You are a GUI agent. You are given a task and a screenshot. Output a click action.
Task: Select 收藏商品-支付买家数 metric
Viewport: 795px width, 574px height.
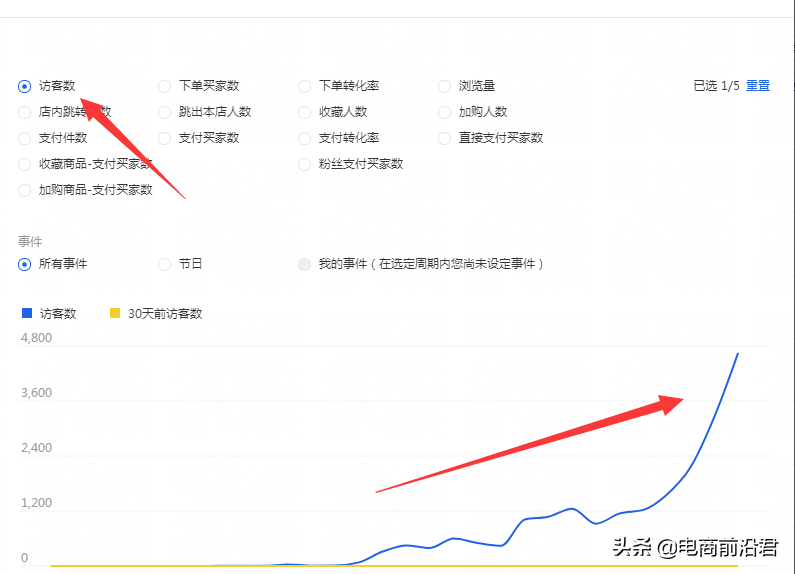tap(24, 164)
